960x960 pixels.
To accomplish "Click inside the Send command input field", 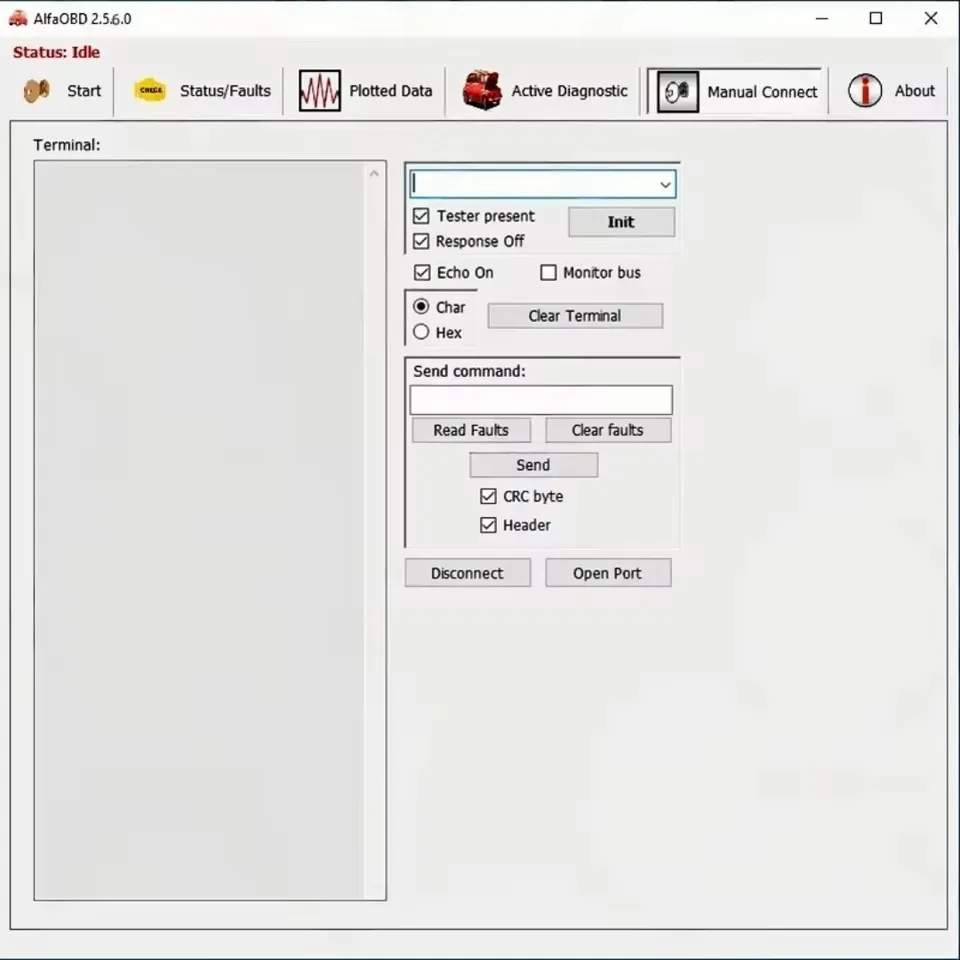I will tap(540, 399).
